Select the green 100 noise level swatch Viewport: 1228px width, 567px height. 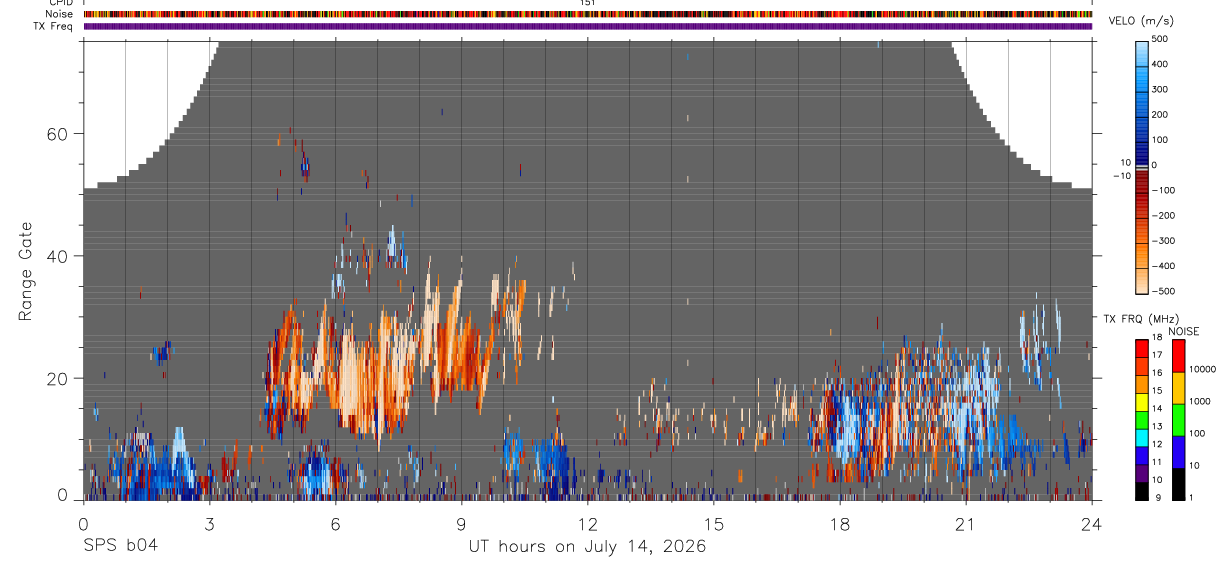[x=1179, y=420]
